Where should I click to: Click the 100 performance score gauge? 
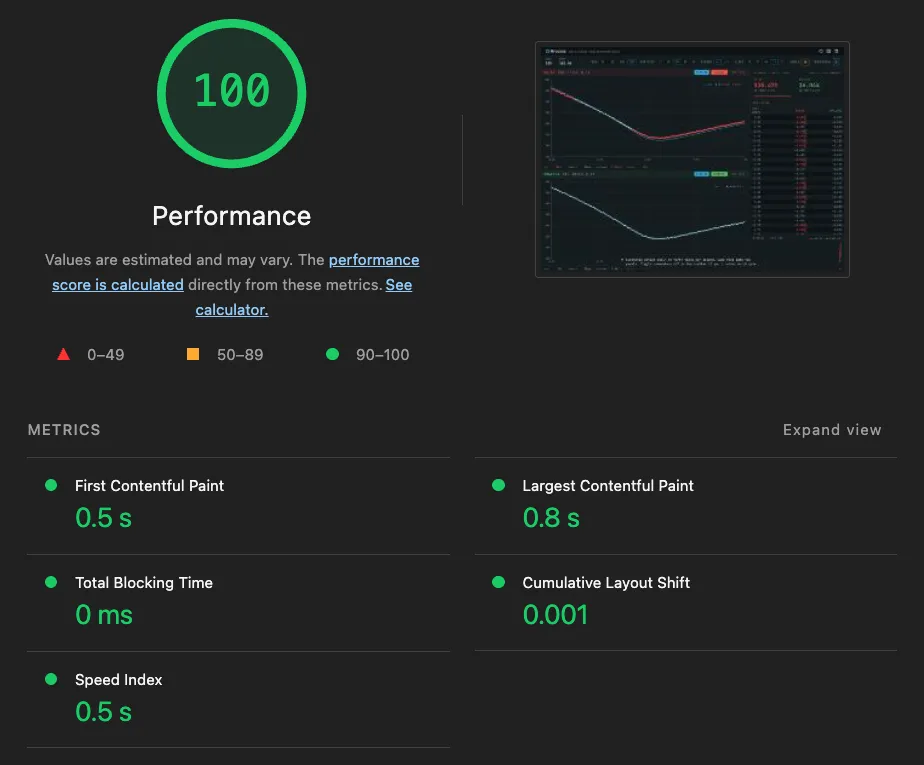point(232,93)
